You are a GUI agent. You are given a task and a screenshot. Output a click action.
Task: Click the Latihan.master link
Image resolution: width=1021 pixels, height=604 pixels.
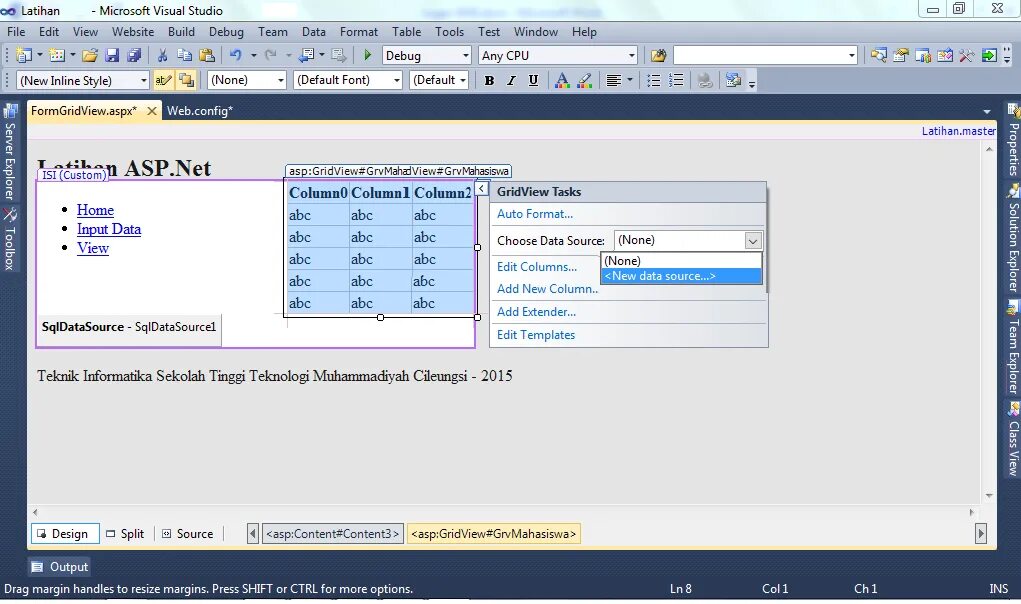(958, 131)
